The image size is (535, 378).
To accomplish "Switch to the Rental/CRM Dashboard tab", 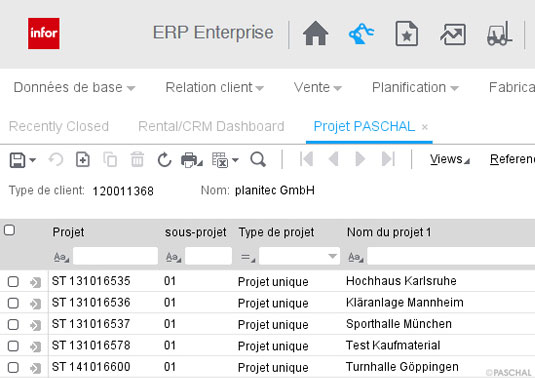I will 211,126.
